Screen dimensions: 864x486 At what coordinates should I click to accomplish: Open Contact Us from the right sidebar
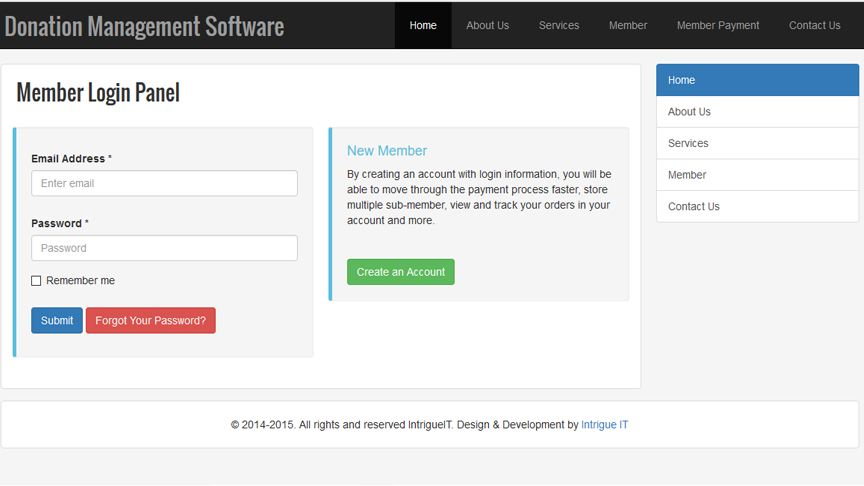click(757, 207)
